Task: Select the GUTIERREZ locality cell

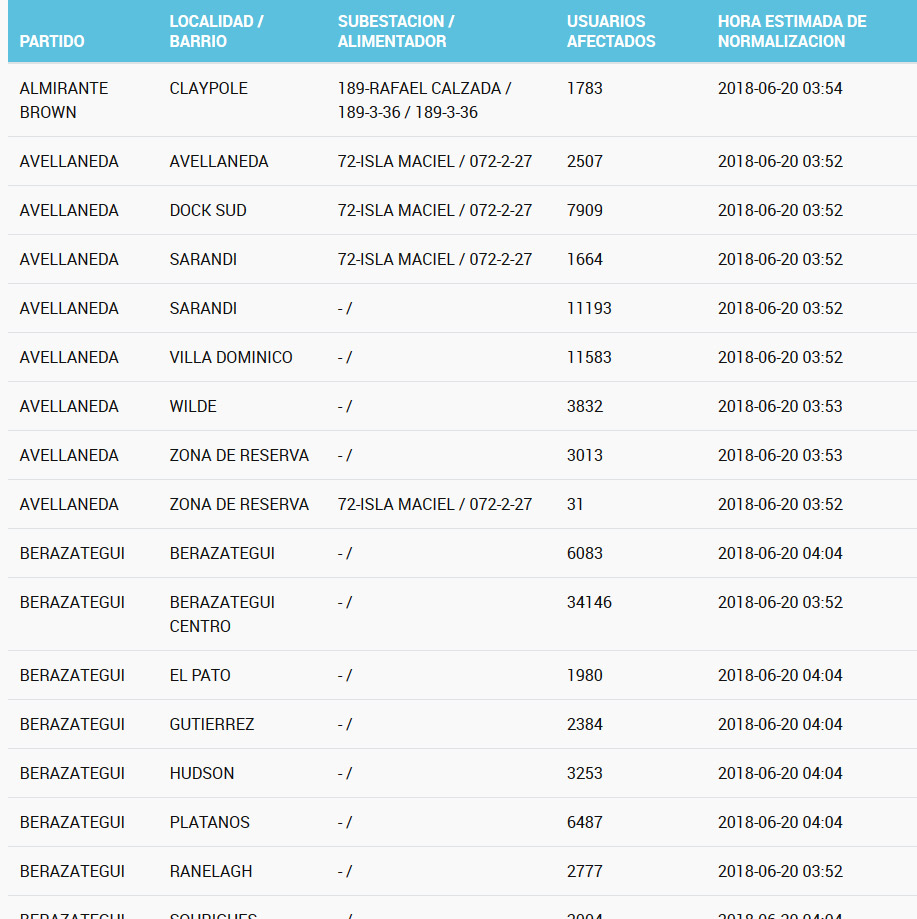Action: click(x=212, y=724)
